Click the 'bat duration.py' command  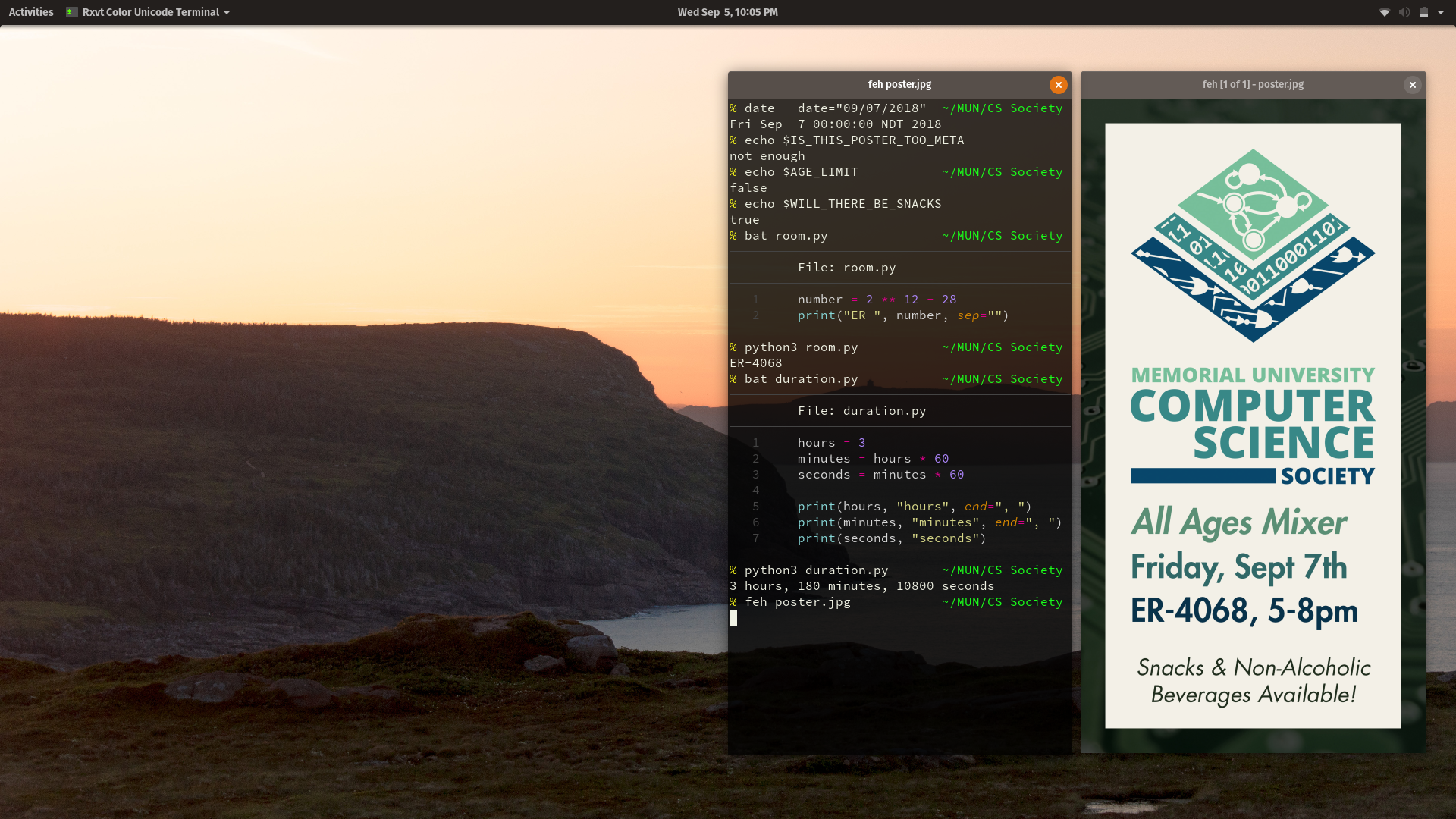tap(802, 379)
